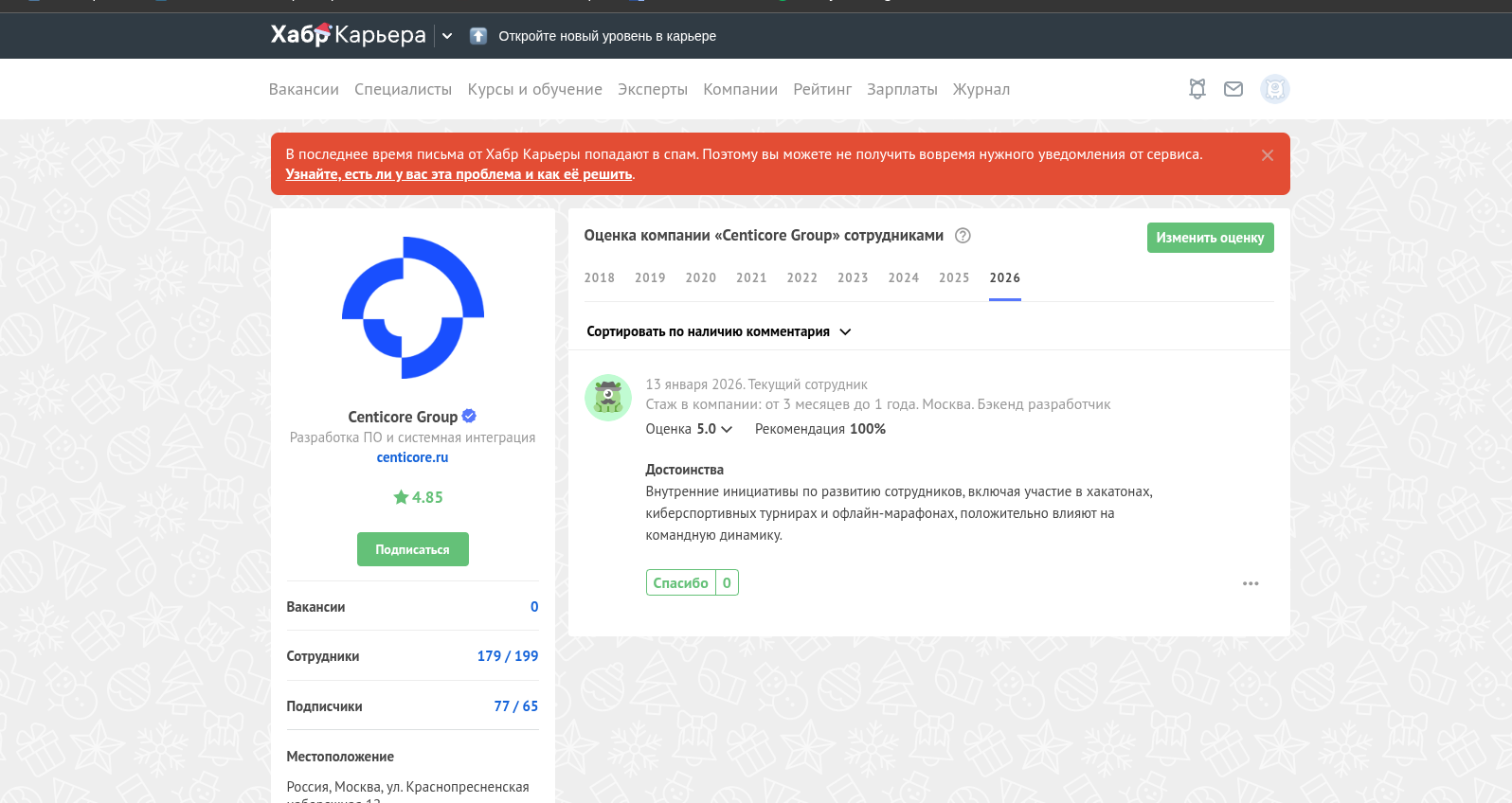Click the Рекомендация 100% text
This screenshot has width=1512, height=803.
pyautogui.click(x=820, y=429)
